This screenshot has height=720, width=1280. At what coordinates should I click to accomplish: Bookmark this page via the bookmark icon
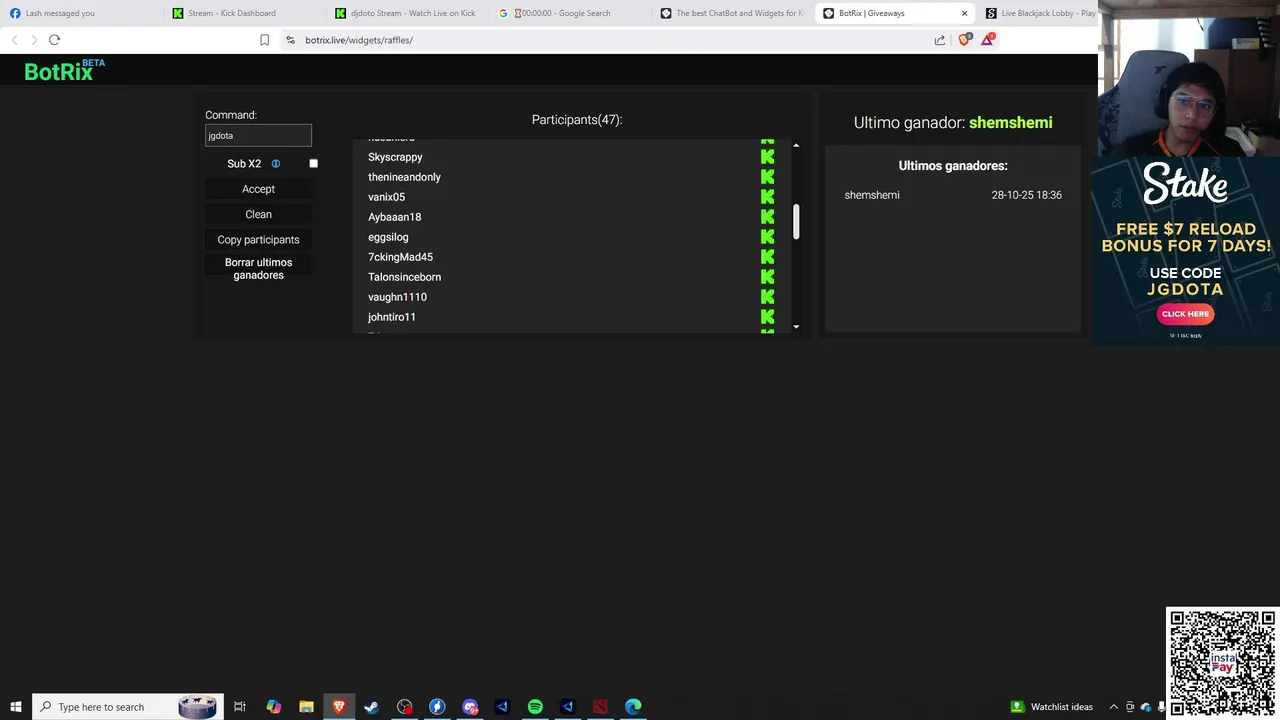point(264,40)
